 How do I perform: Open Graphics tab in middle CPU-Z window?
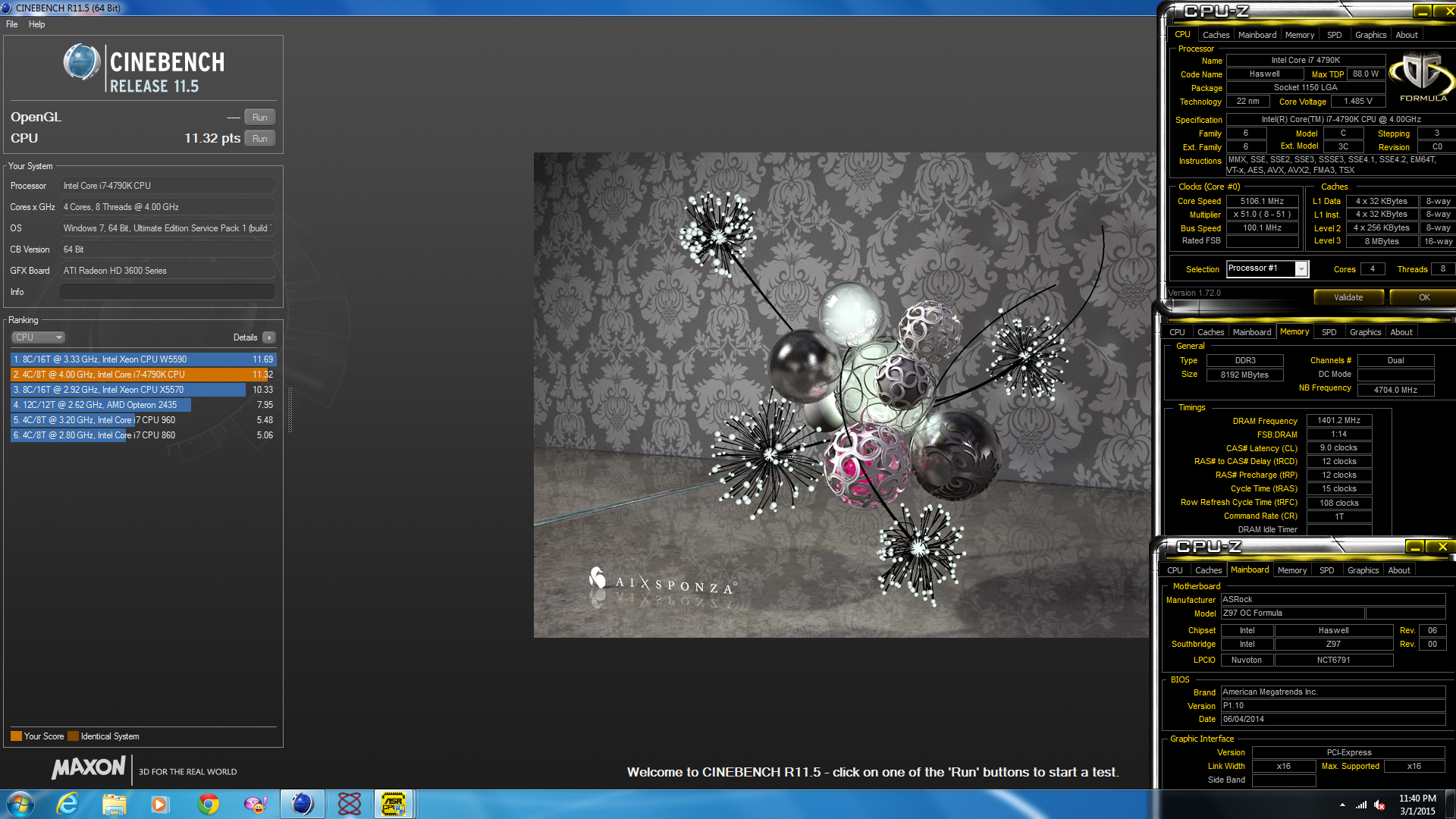pos(1365,332)
